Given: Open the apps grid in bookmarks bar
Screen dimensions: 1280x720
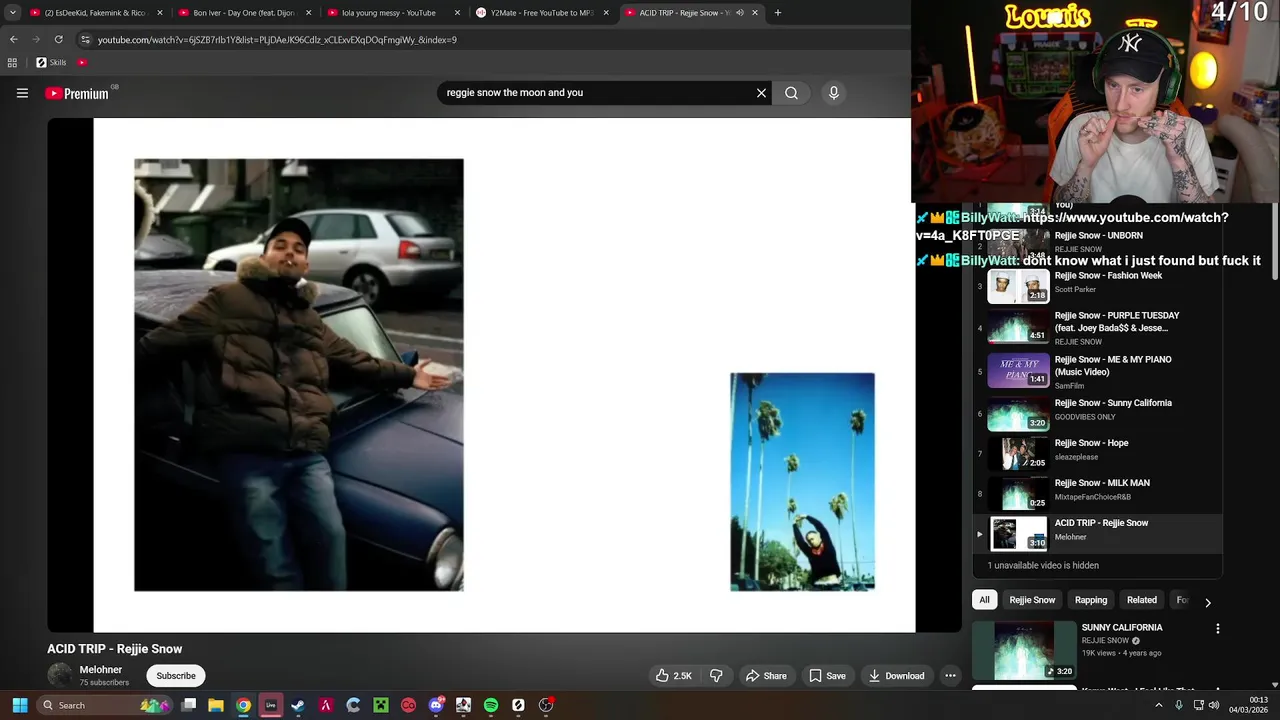Looking at the screenshot, I should pyautogui.click(x=12, y=62).
